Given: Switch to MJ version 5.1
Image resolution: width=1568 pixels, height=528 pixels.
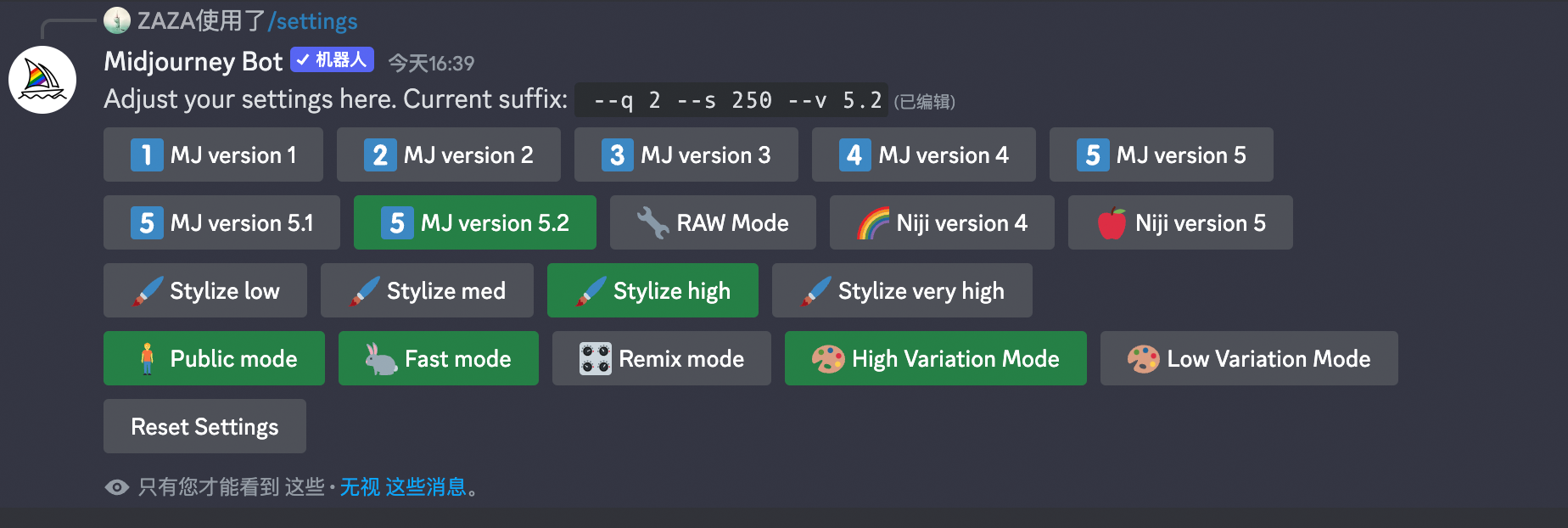Looking at the screenshot, I should 221,222.
